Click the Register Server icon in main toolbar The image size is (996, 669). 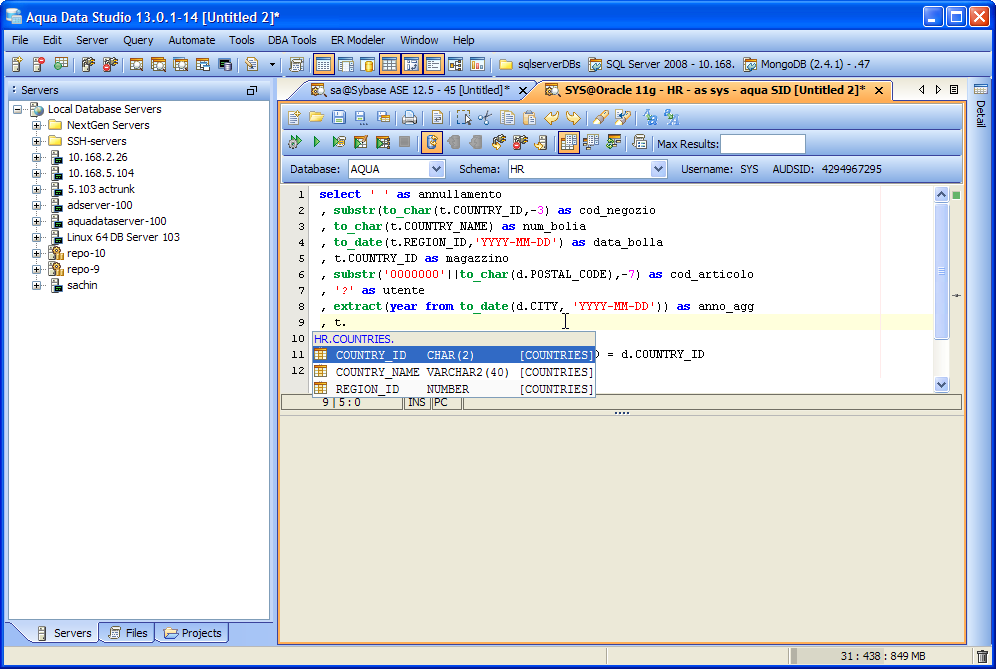point(17,64)
